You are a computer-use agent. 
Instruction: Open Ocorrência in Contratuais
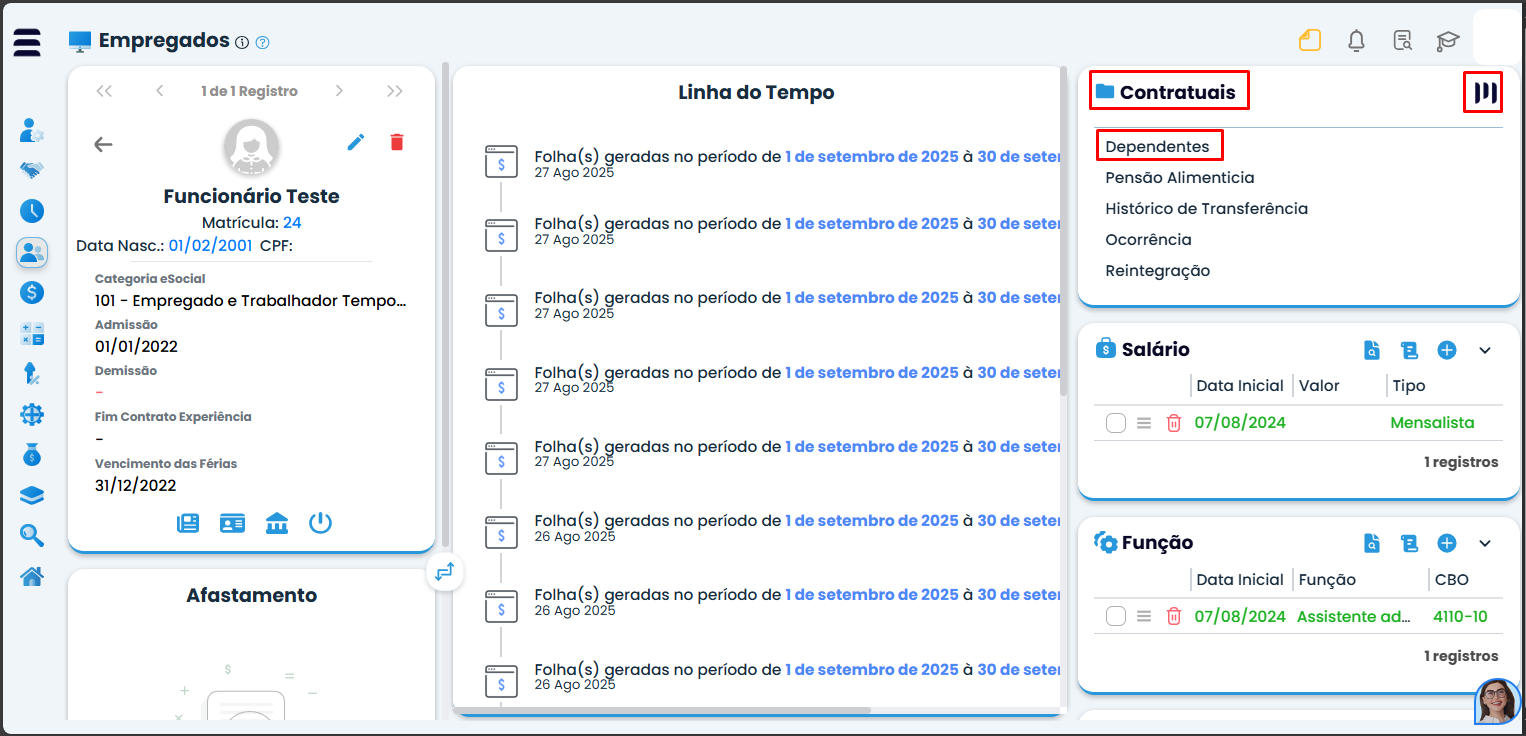click(1148, 240)
